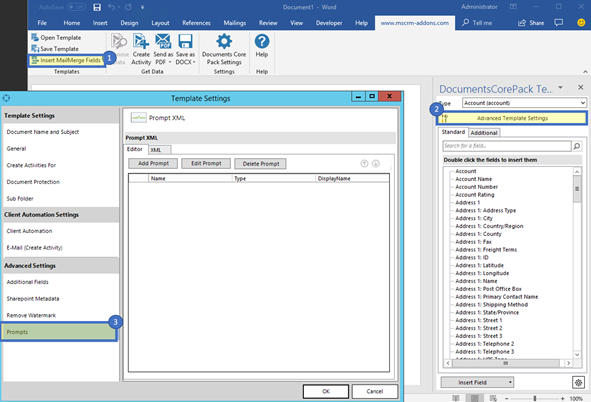Image resolution: width=591 pixels, height=402 pixels.
Task: Click the Add Prompt button
Action: coord(153,164)
